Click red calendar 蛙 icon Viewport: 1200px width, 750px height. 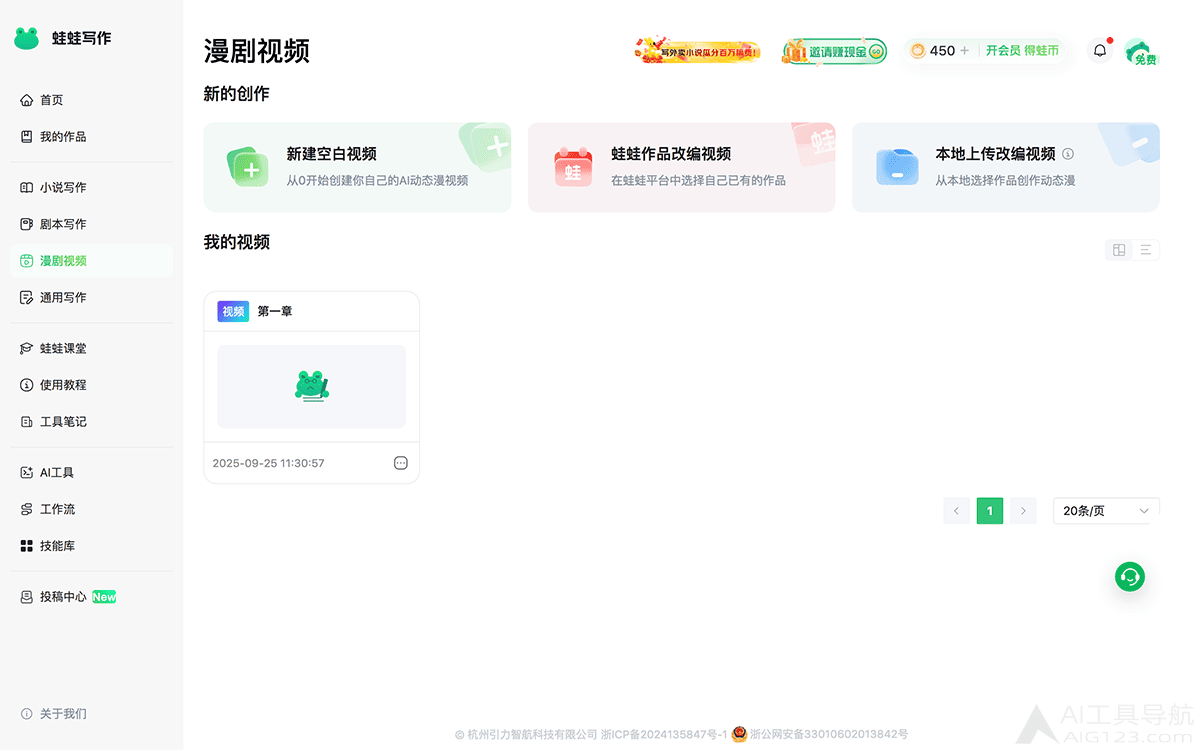point(573,167)
